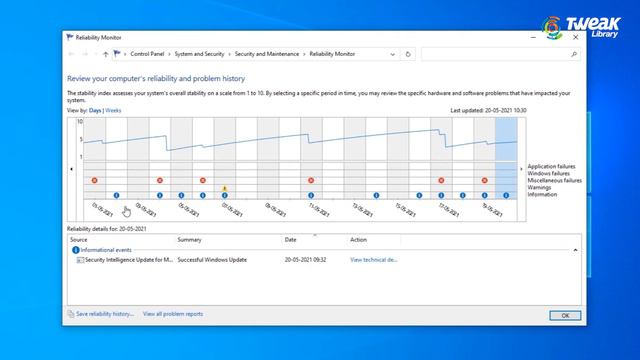The image size is (640, 360).
Task: Click the blue information icon for 07-05-2021
Action: (224, 196)
